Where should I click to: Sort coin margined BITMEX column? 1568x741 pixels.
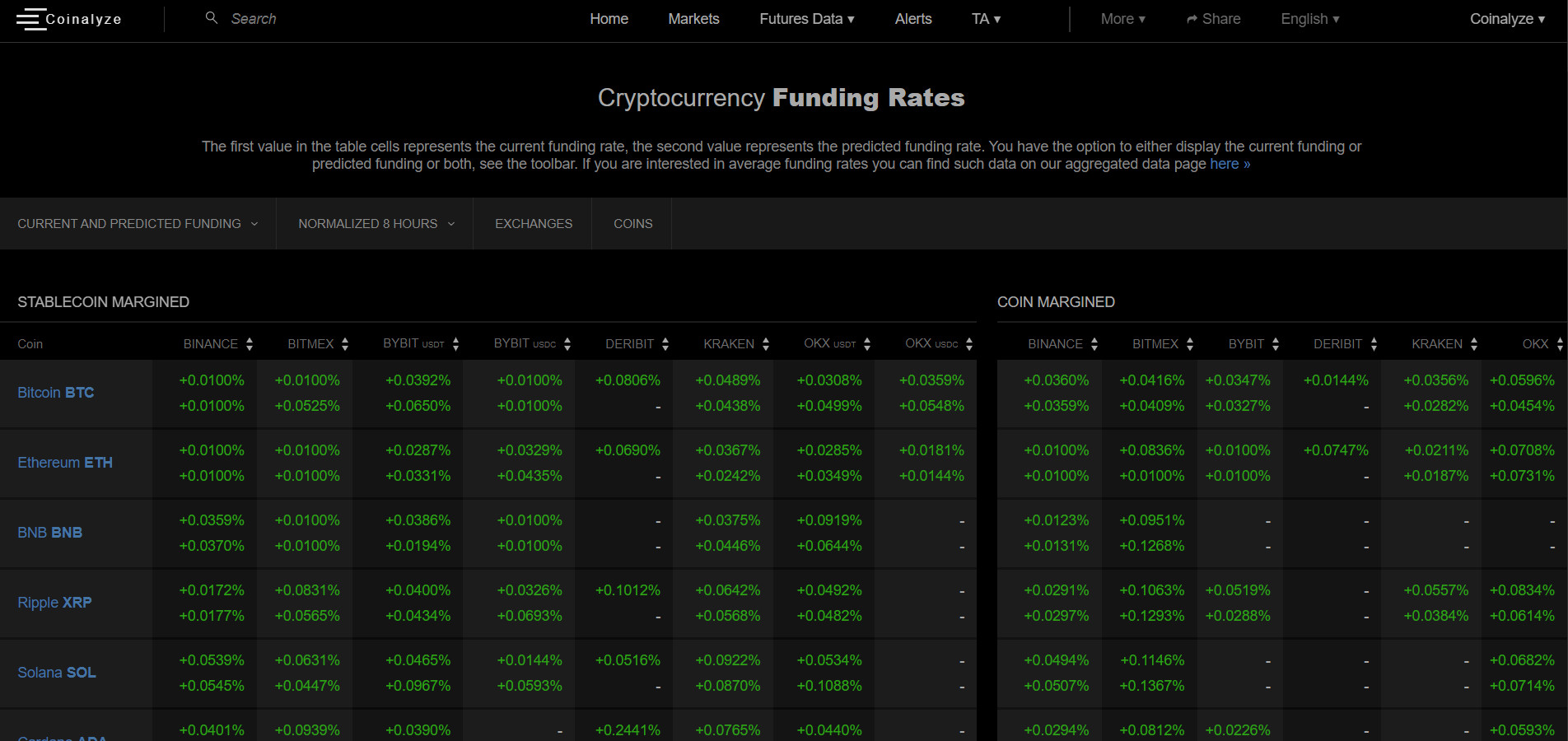(1190, 344)
